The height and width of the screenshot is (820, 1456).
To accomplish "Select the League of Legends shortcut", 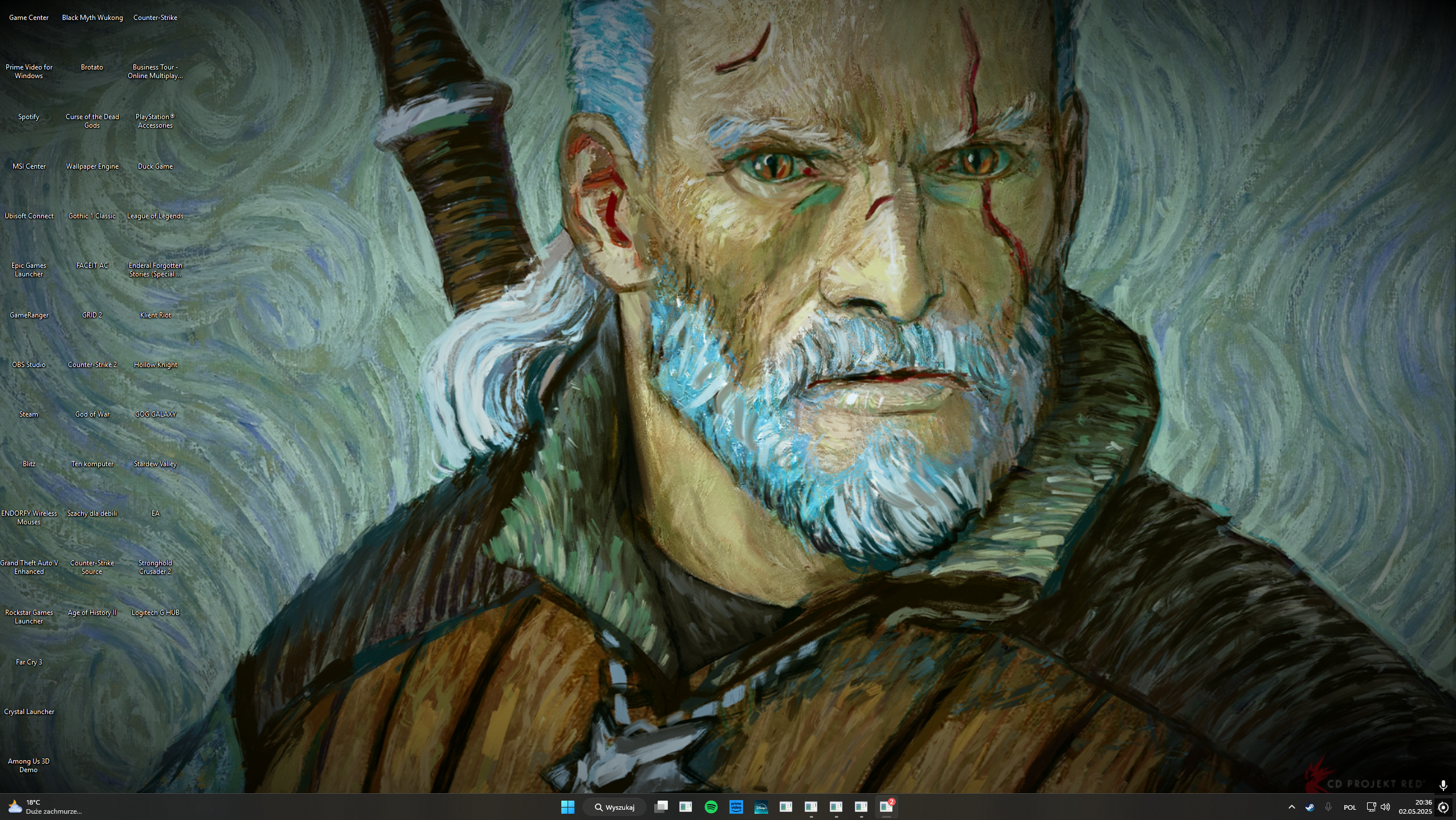I will (155, 216).
